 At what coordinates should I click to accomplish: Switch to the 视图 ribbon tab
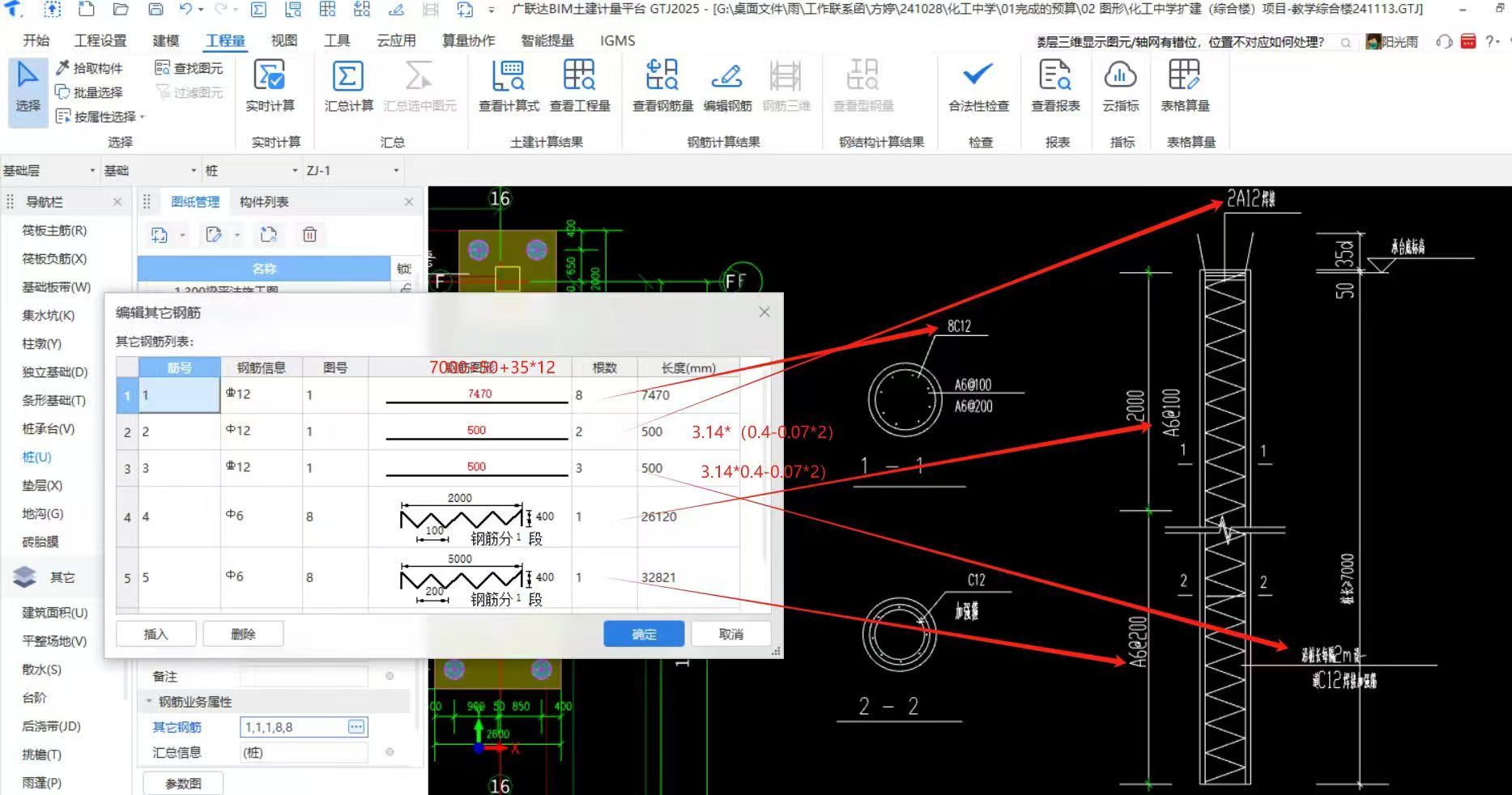pos(284,40)
